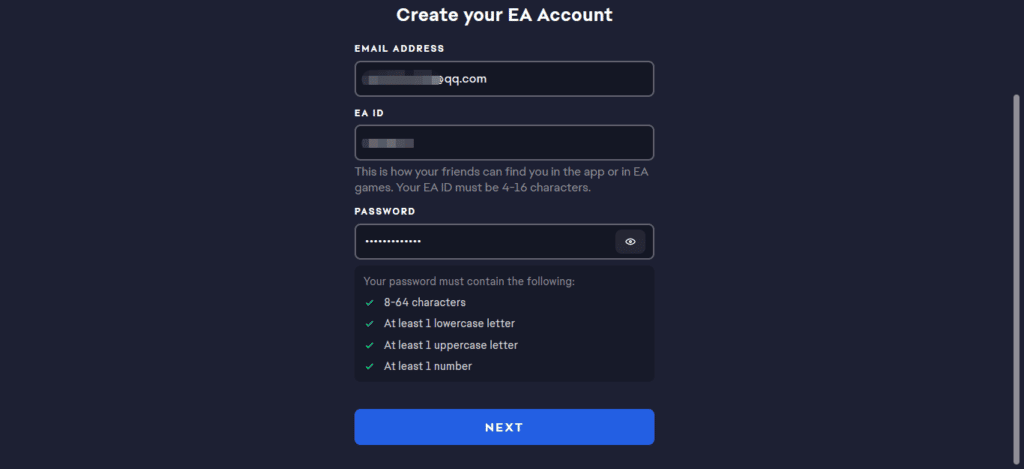Click the checkmark next to uppercase letter rule
The image size is (1024, 469).
click(370, 345)
